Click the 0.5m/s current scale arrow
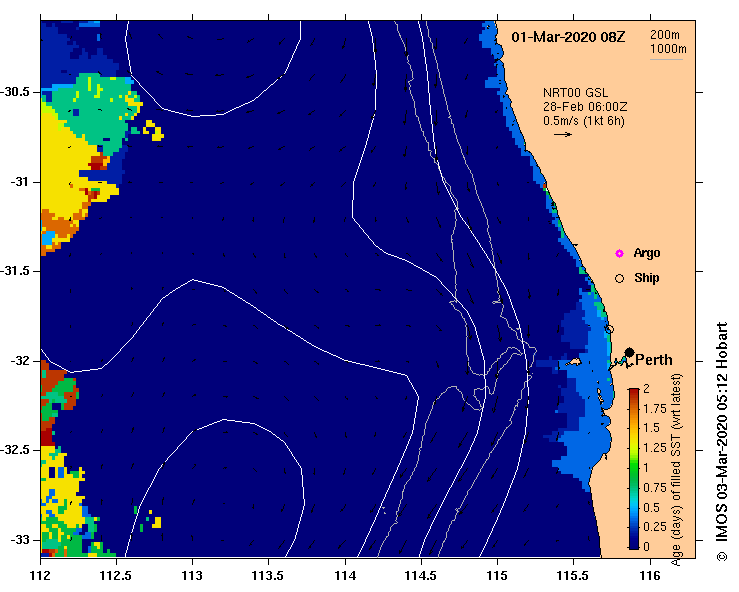 [x=563, y=134]
